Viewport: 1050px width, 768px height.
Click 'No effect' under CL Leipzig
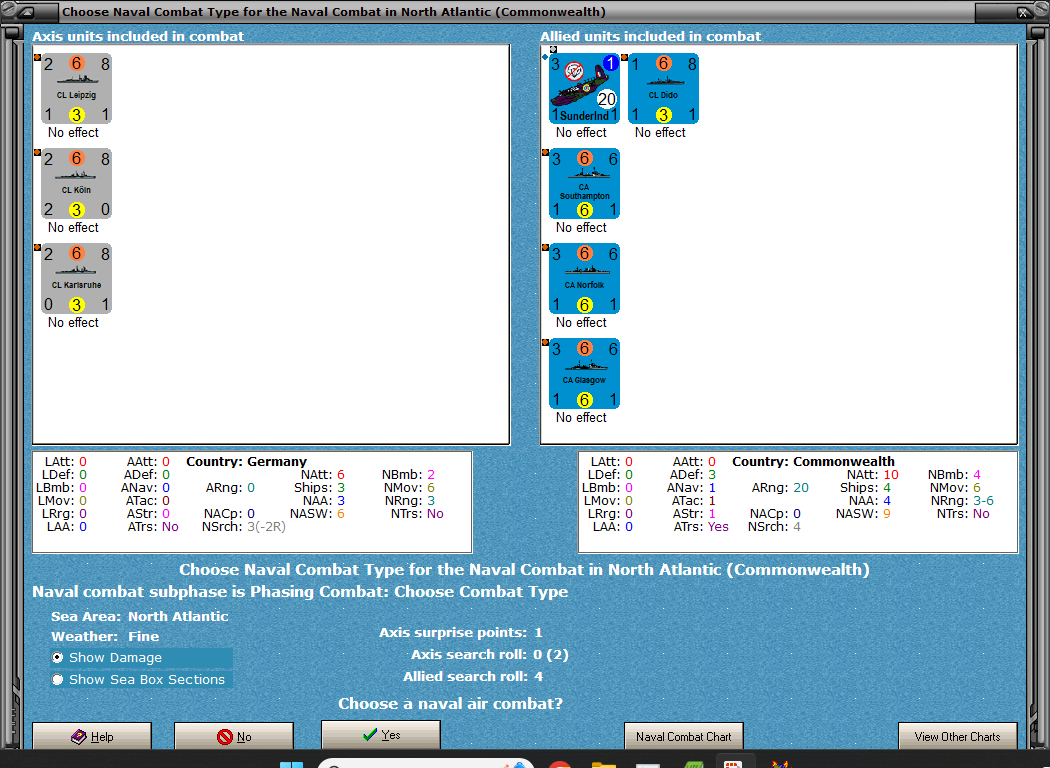click(73, 133)
